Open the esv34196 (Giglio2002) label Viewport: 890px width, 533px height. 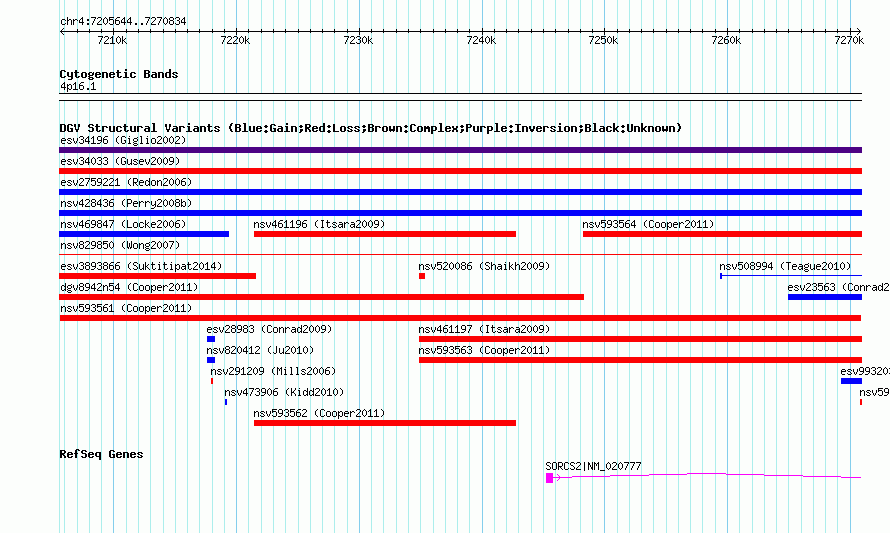tap(123, 140)
